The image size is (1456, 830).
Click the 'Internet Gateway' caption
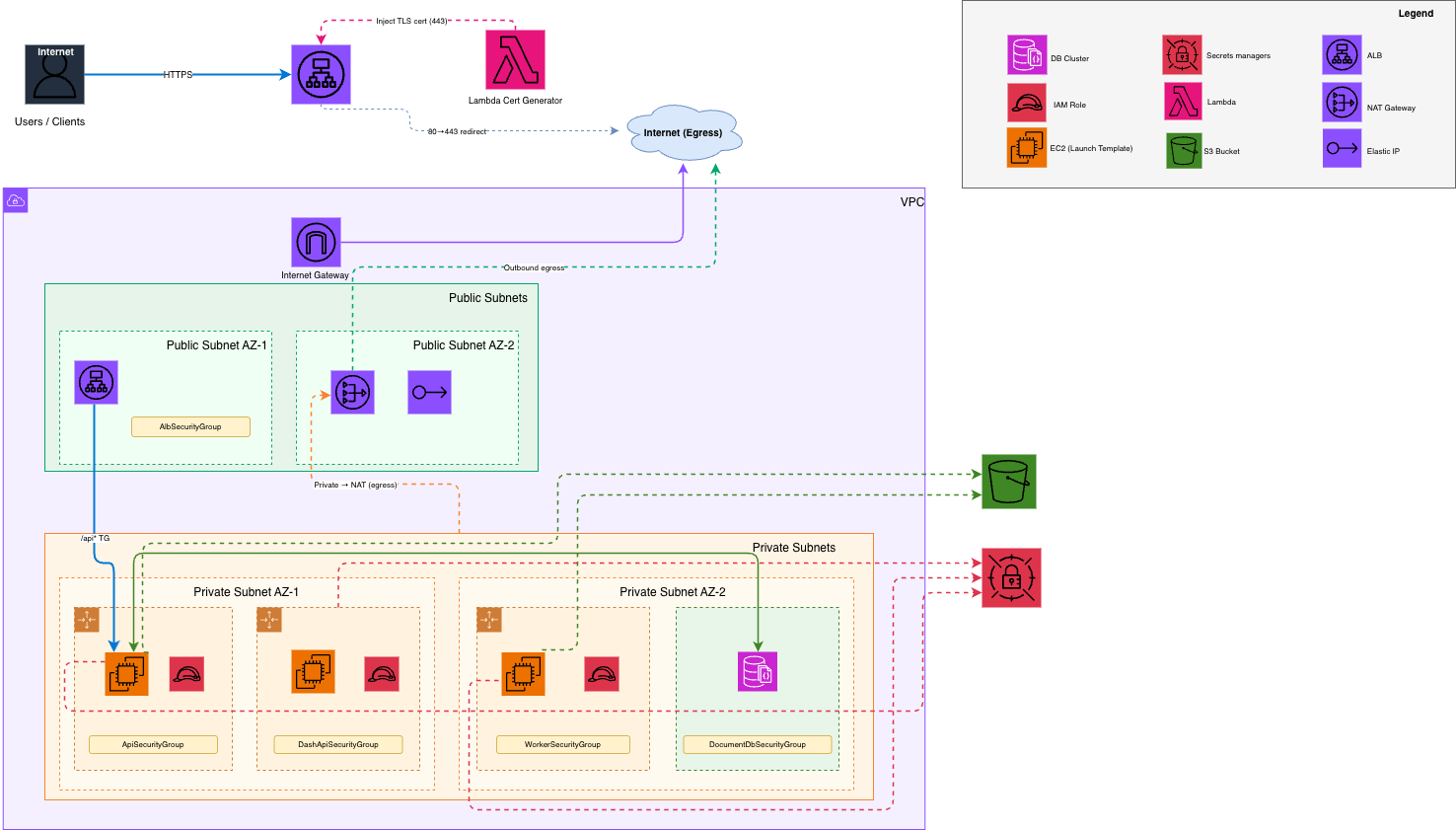pyautogui.click(x=315, y=275)
